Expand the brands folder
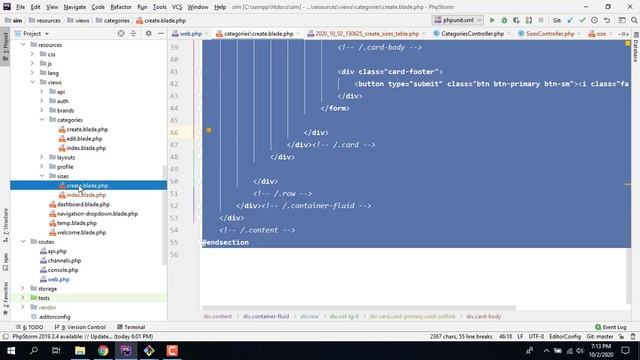Viewport: 640px width, 360px height. [x=42, y=110]
